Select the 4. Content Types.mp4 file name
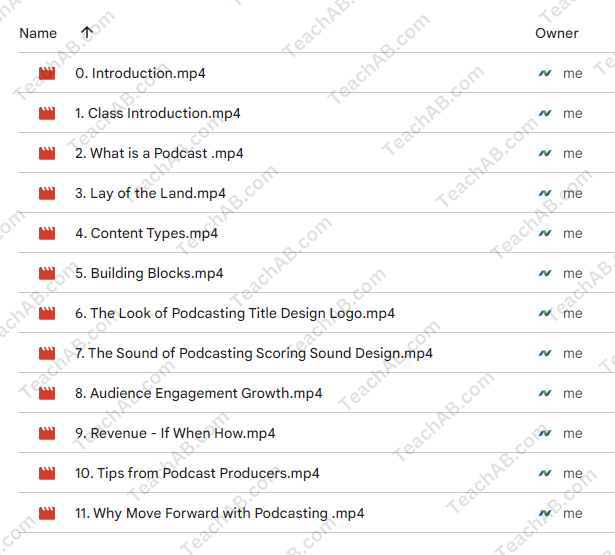 click(146, 233)
